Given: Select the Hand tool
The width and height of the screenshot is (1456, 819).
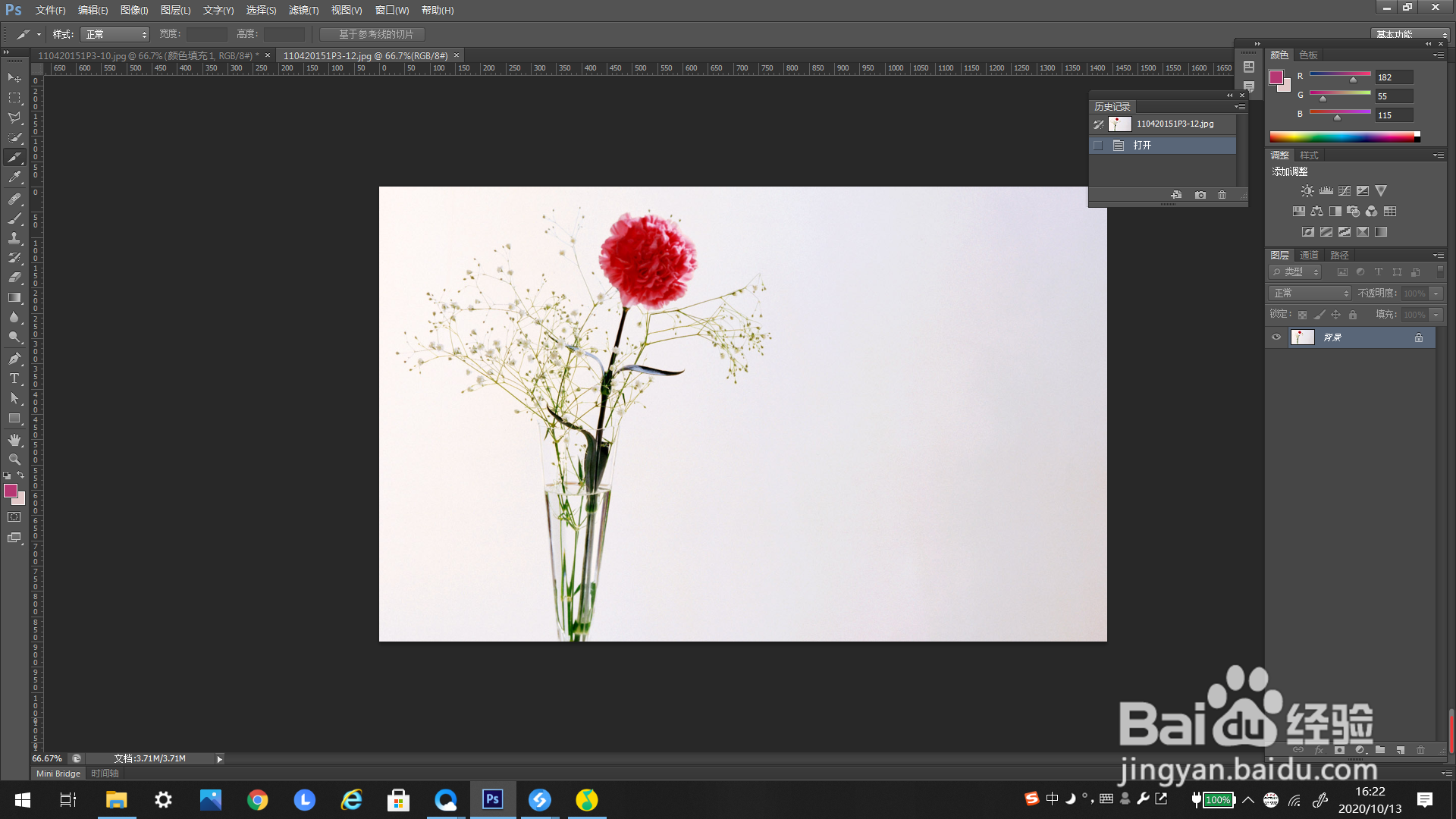Looking at the screenshot, I should click(x=14, y=440).
